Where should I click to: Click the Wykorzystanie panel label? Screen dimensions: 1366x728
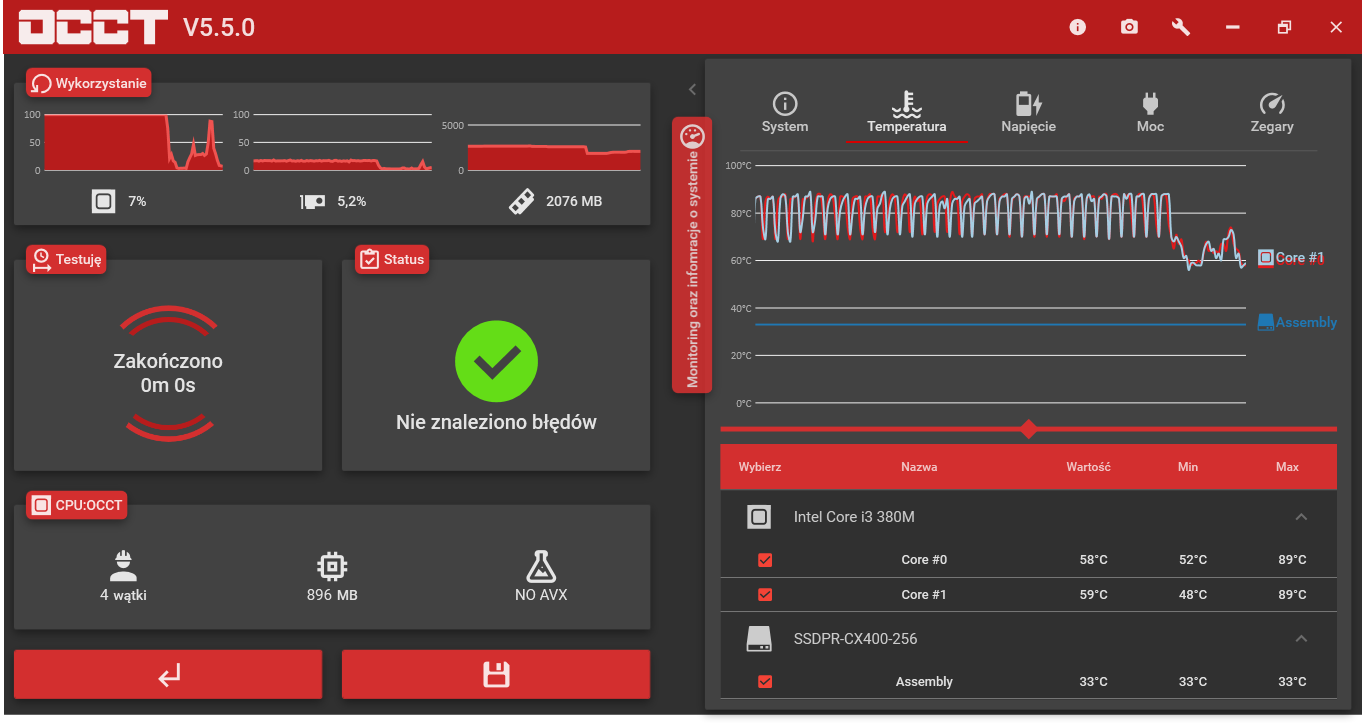tap(89, 83)
